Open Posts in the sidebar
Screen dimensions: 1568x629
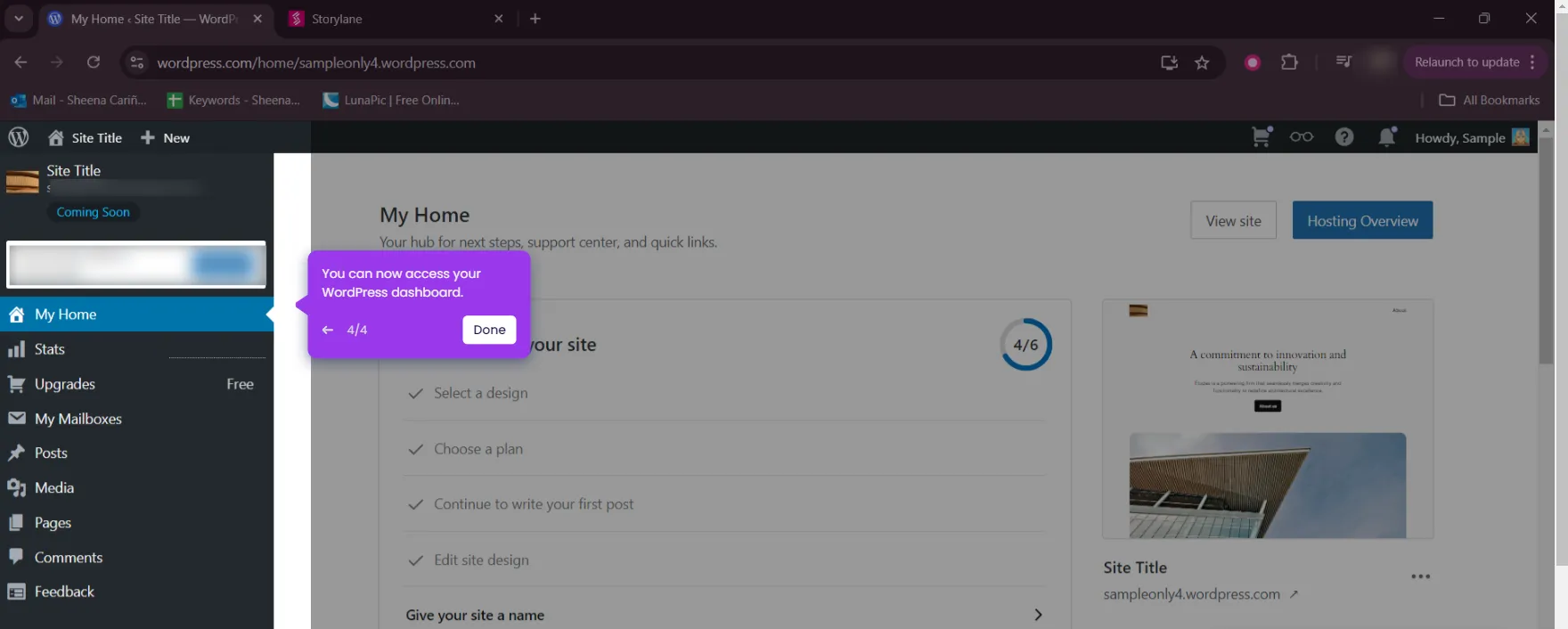(136, 453)
